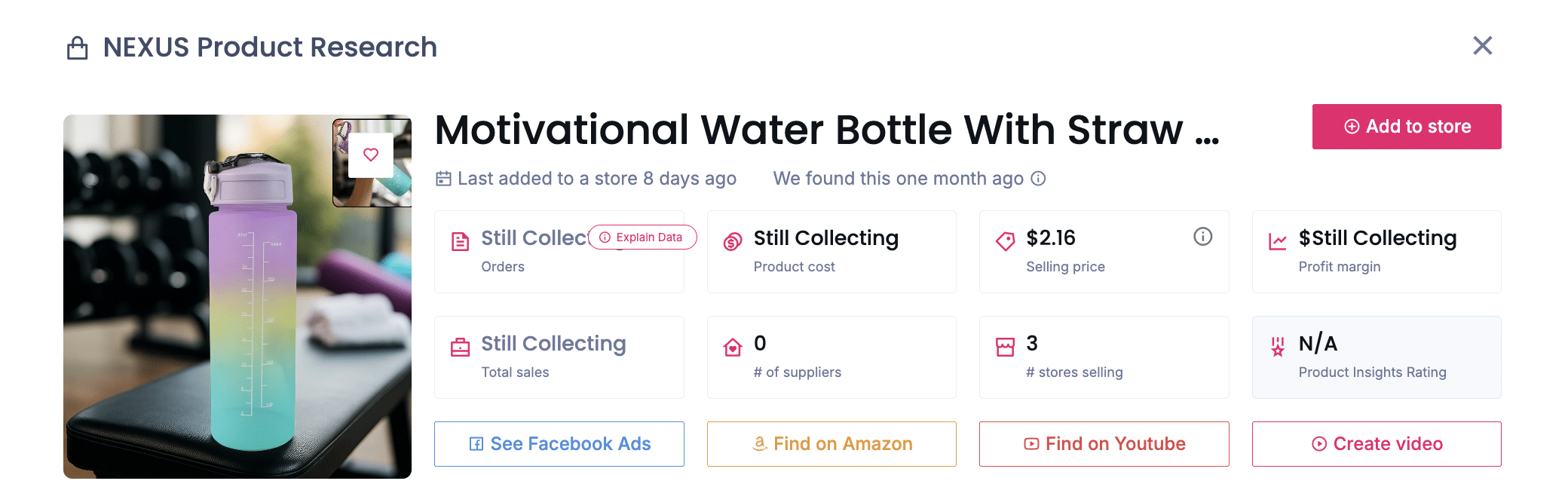Click the shopping bag icon beside NEXUS title
The height and width of the screenshot is (484, 1568).
(76, 47)
